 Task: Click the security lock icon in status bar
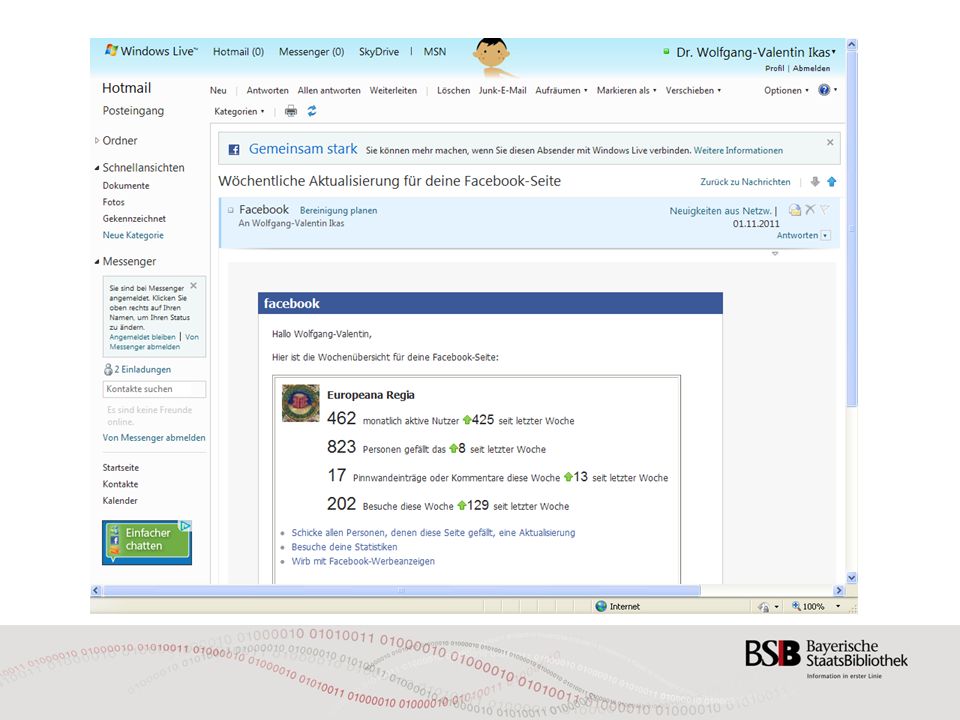[x=763, y=607]
